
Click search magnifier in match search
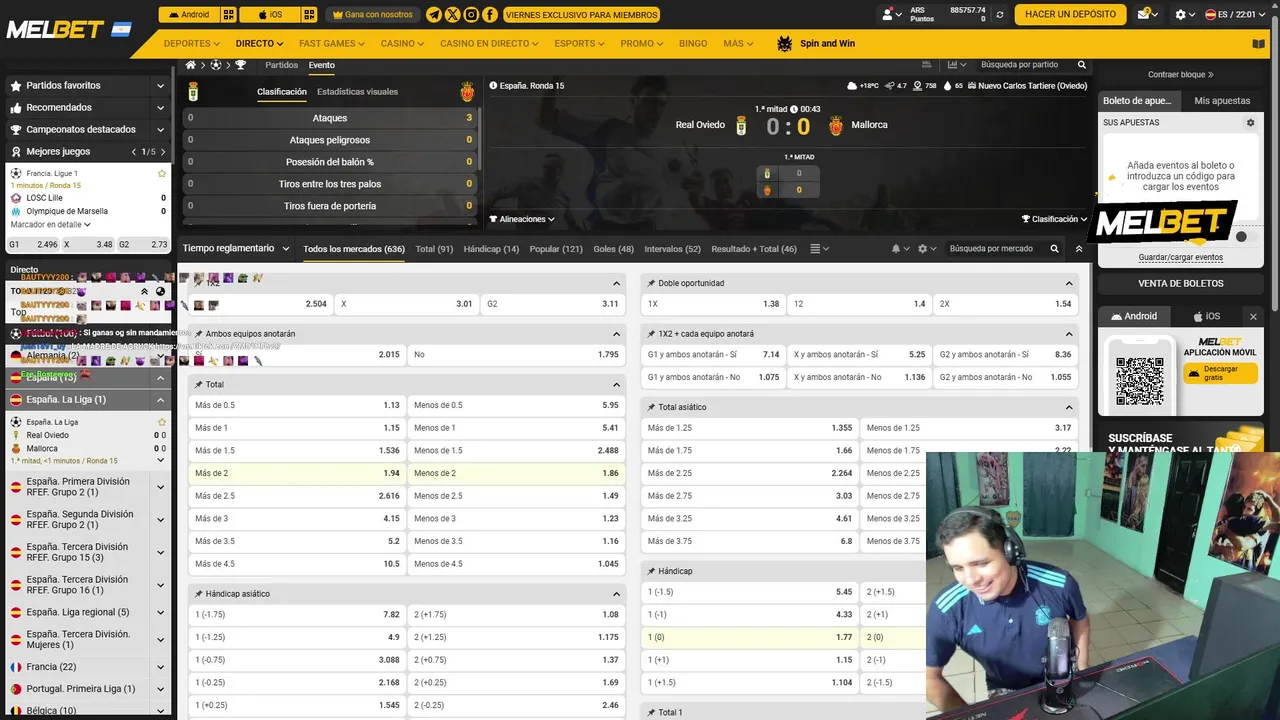point(1081,65)
